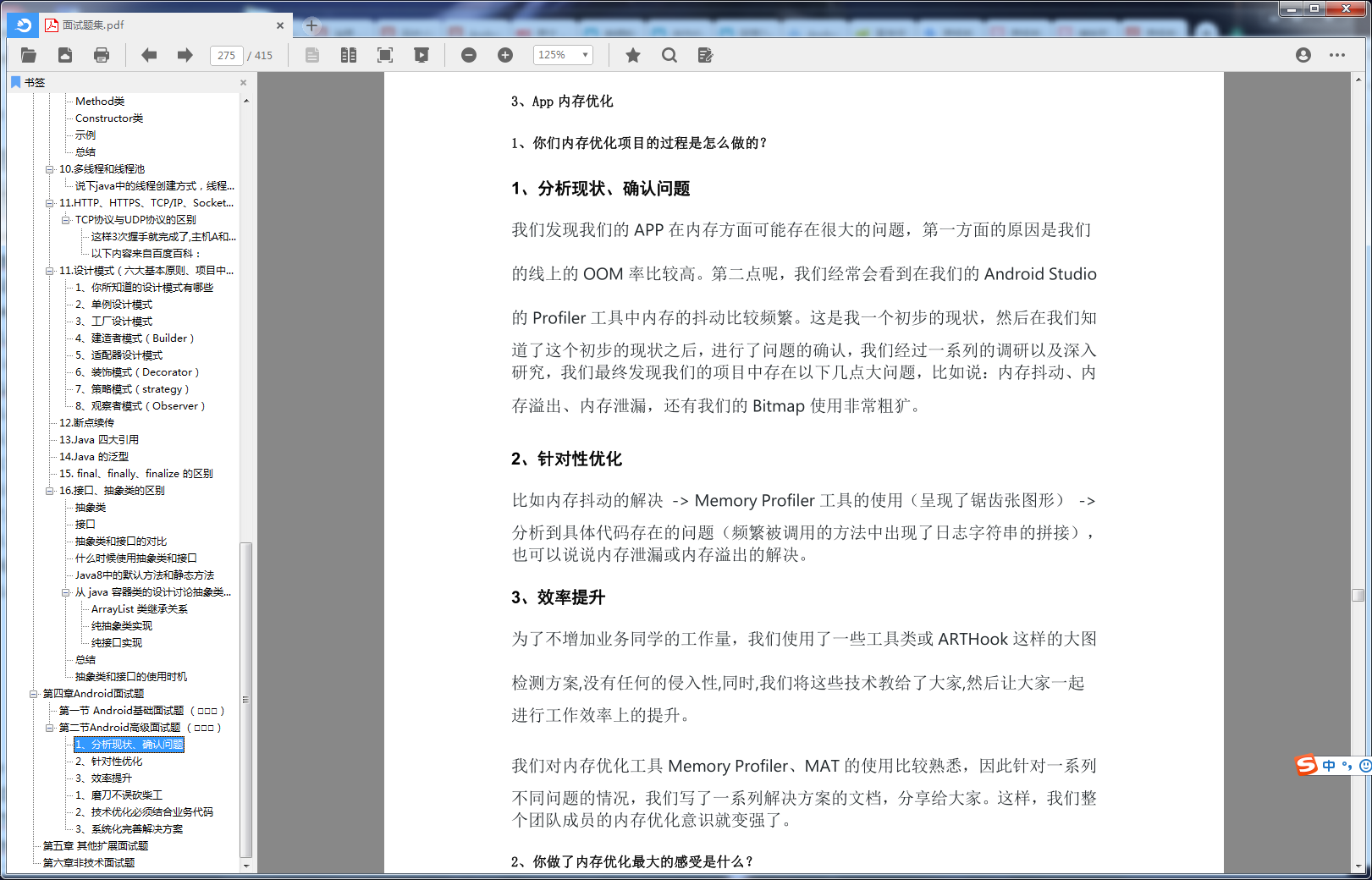This screenshot has width=1372, height=880.
Task: Collapse 11.HTTP、HTTPS、TCP/IP node
Action: [49, 203]
